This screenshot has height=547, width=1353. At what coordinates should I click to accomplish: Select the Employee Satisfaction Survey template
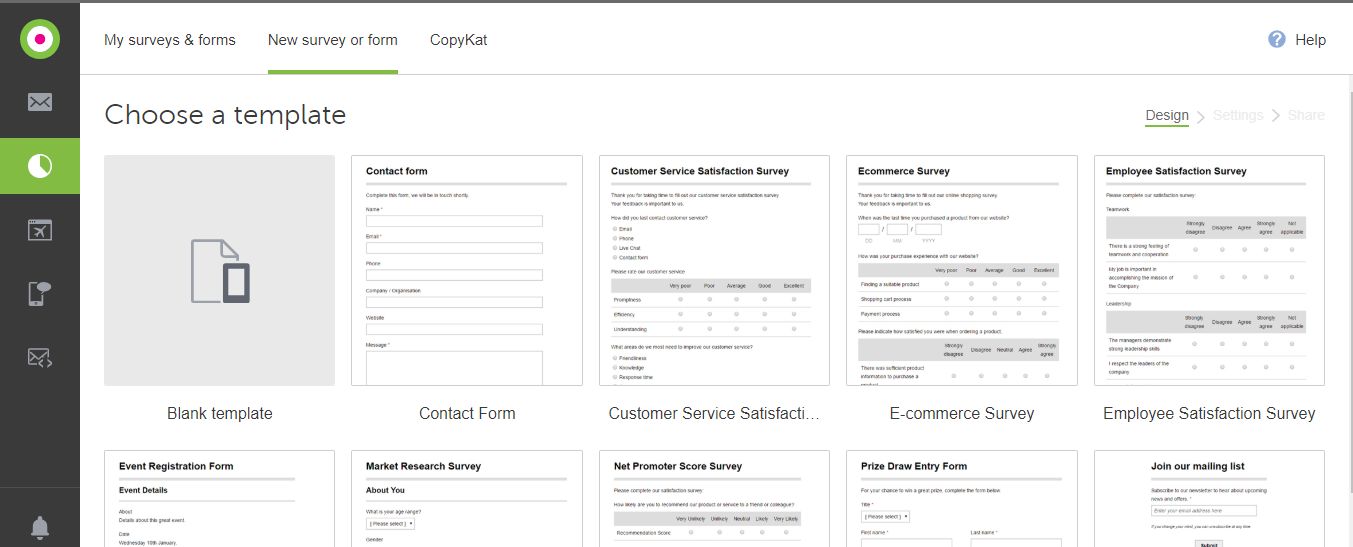pos(1209,270)
